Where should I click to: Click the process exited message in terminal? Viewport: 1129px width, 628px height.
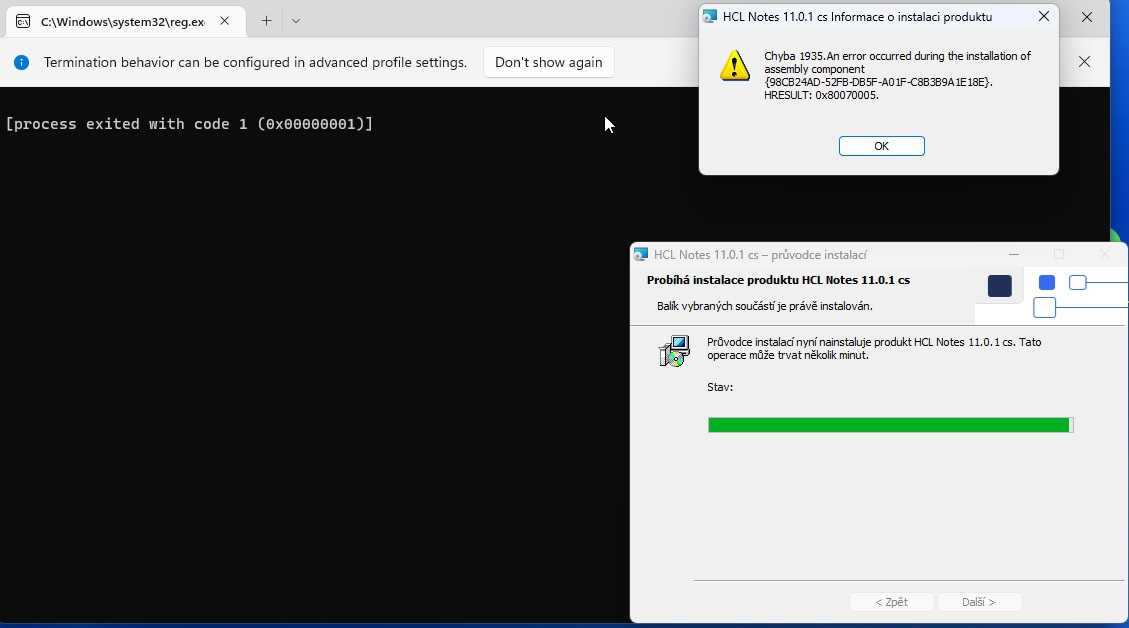(189, 124)
